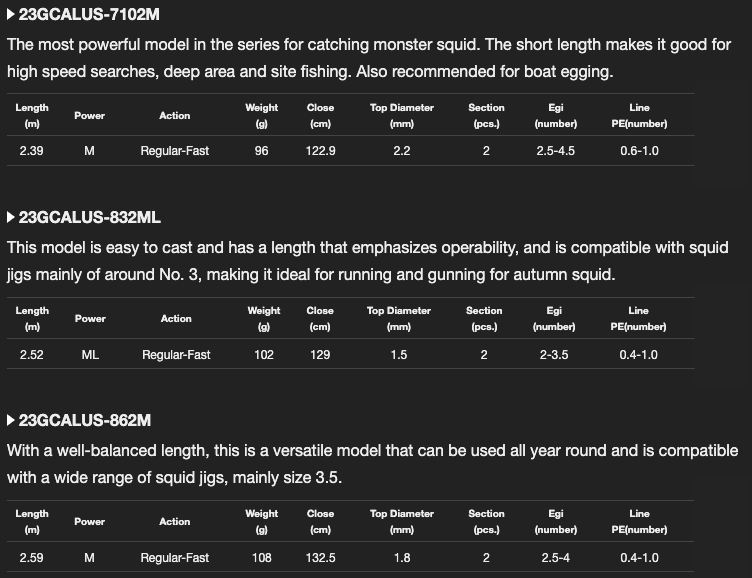
Task: Select the ML power cell
Action: [x=90, y=354]
